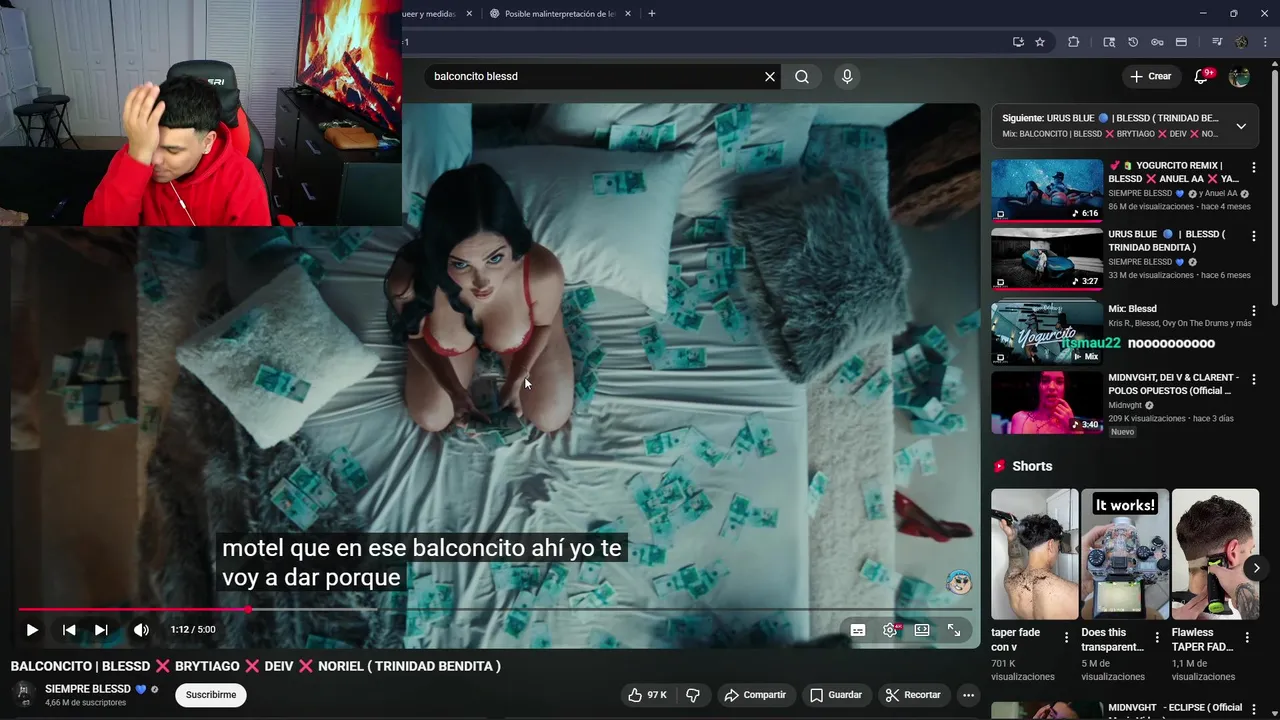Viewport: 1280px width, 720px height.
Task: Skip to next video in playlist
Action: click(101, 630)
